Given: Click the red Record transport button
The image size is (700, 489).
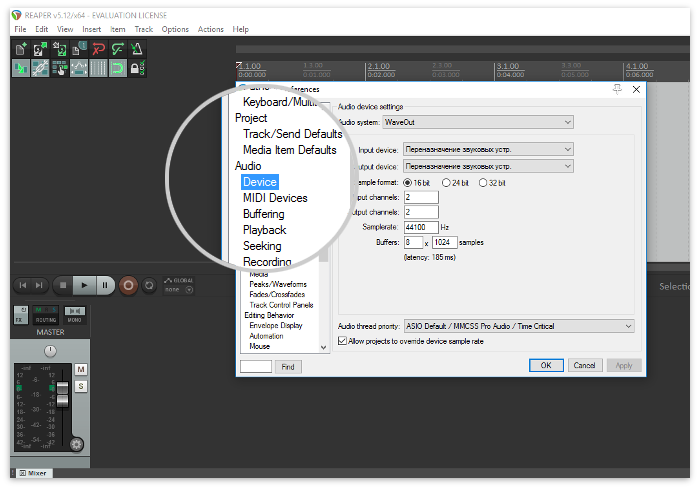Looking at the screenshot, I should (128, 285).
